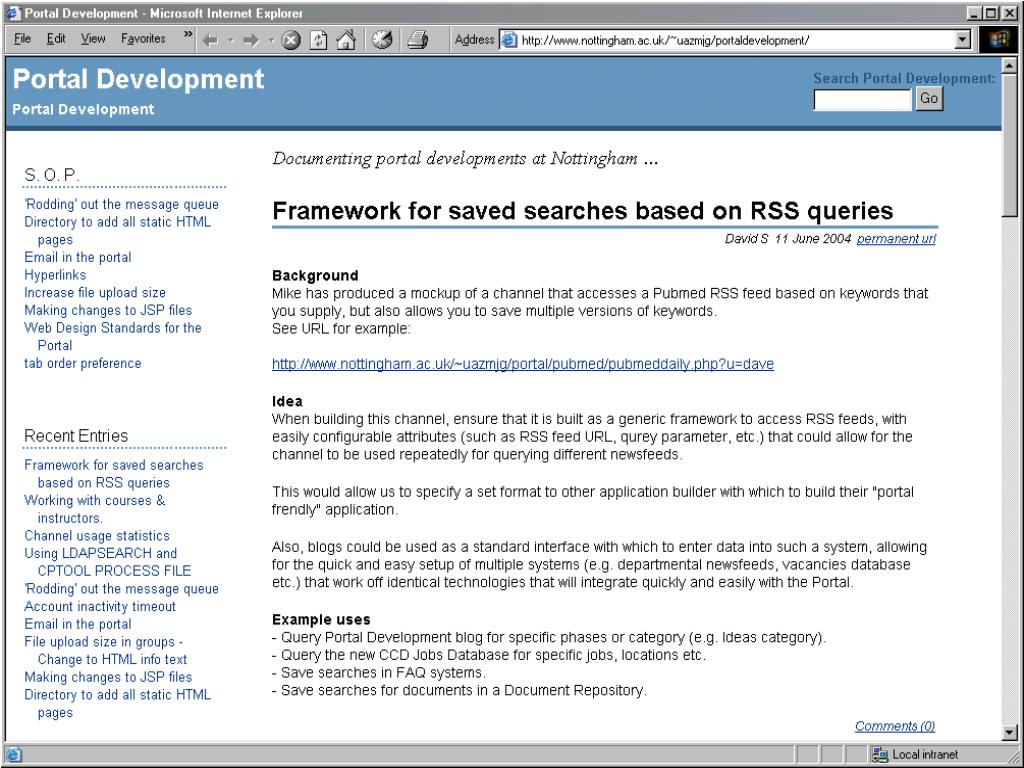Open the tab order preference link
This screenshot has height=768, width=1024.
(x=82, y=363)
